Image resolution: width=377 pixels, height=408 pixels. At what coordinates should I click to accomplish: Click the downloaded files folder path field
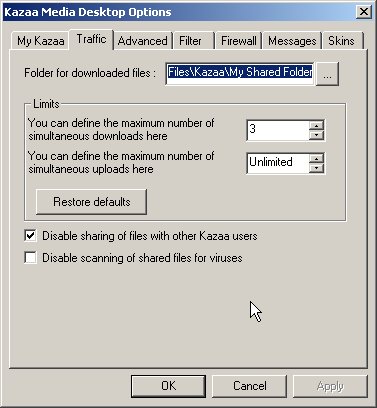tap(240, 73)
